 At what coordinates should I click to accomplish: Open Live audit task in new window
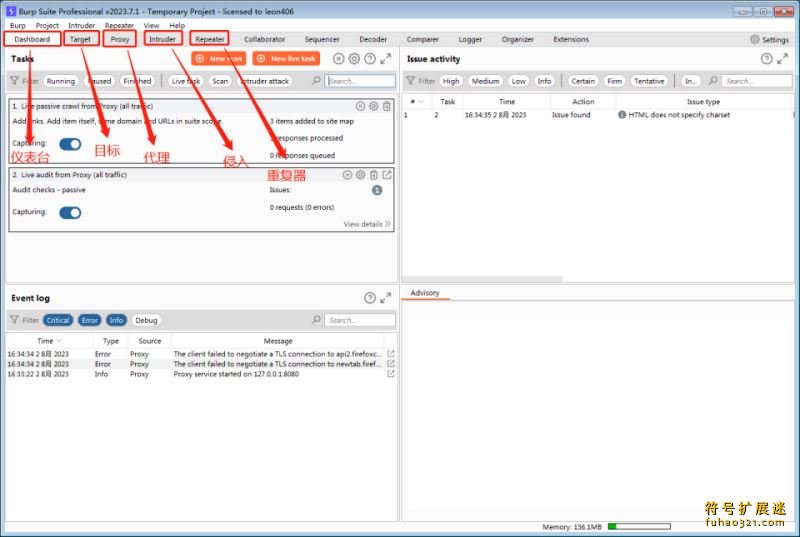tap(387, 175)
